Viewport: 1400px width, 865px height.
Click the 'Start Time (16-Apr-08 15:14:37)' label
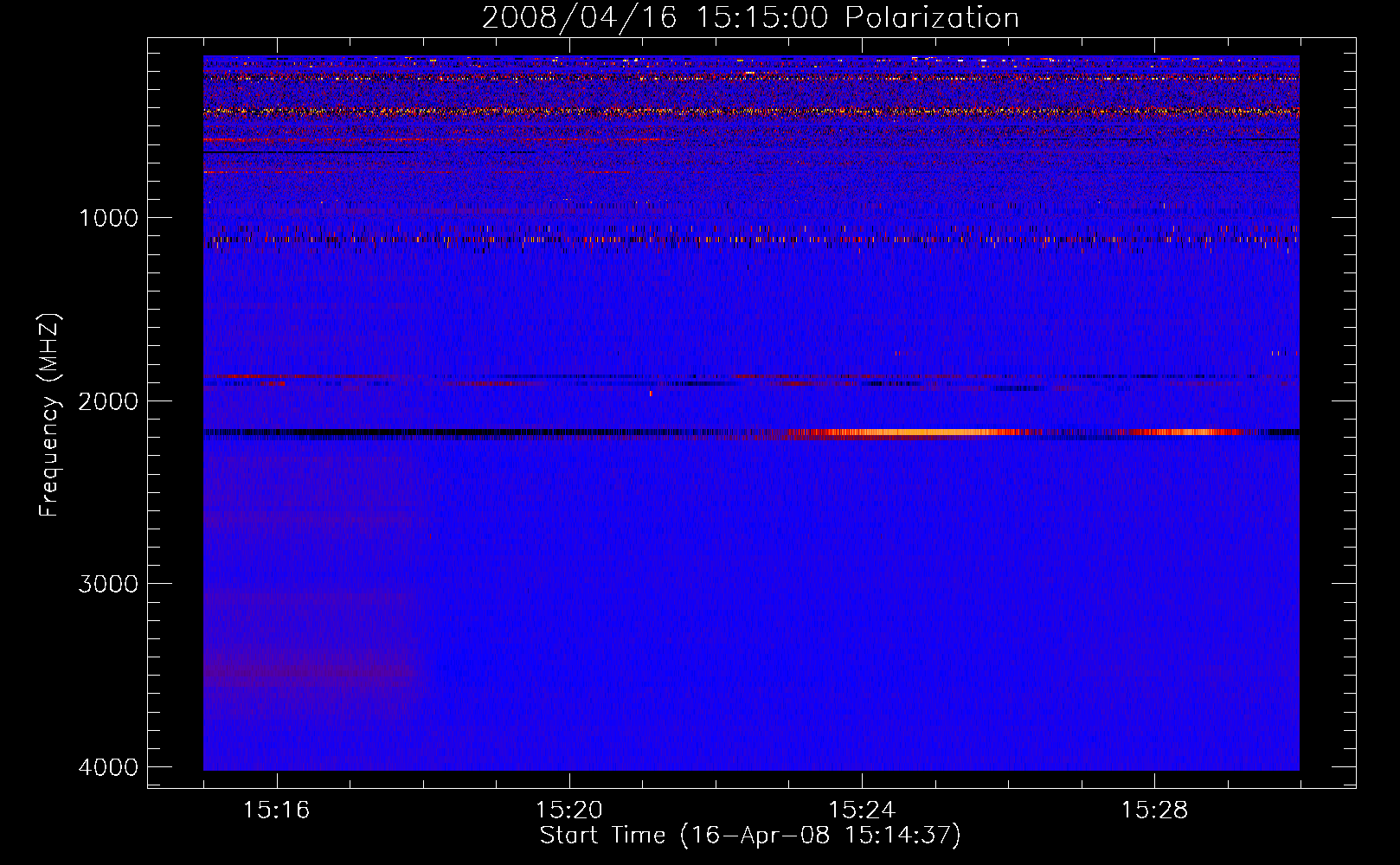coord(750,836)
